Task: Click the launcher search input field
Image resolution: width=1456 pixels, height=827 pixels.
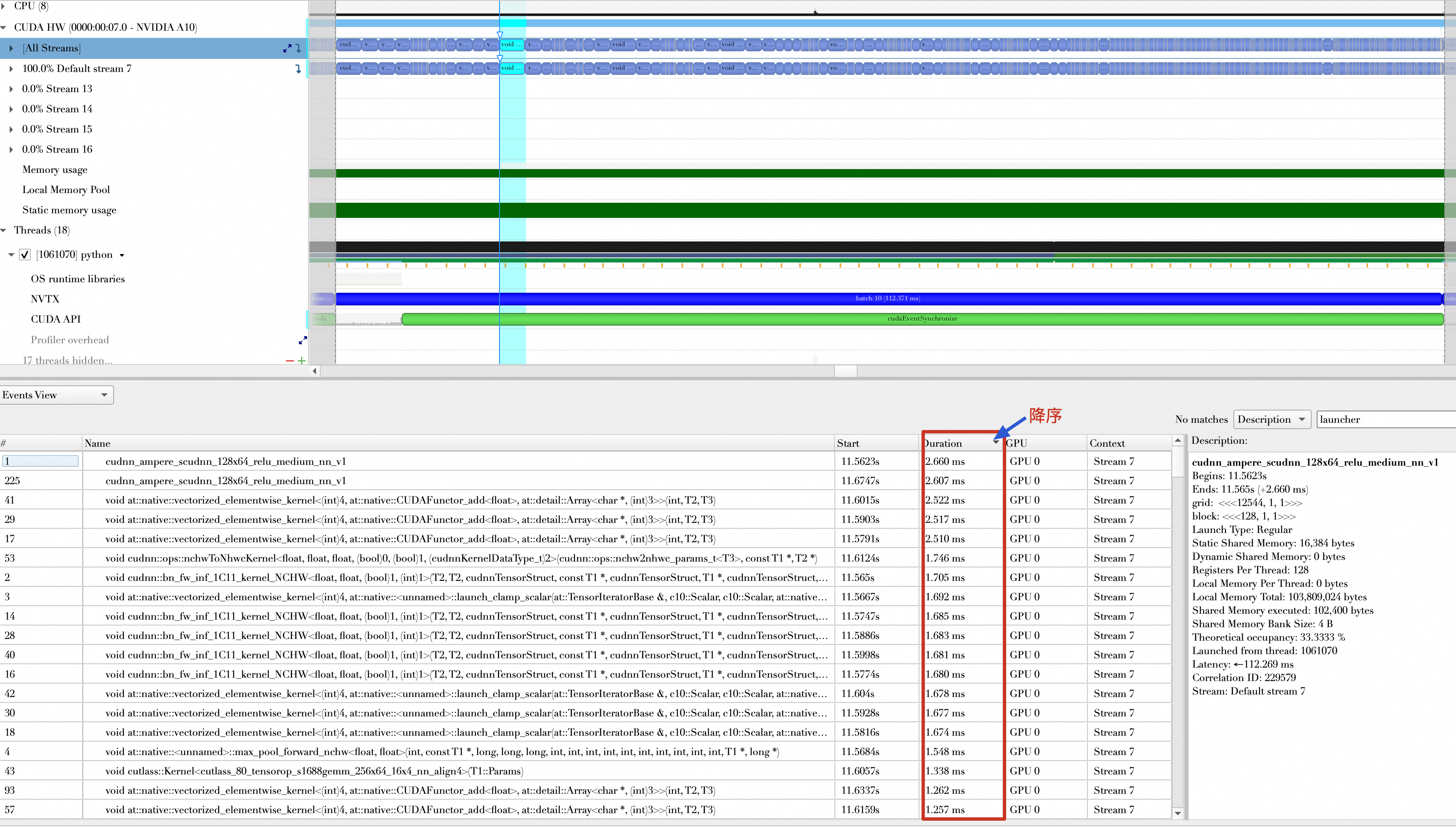Action: (x=1386, y=419)
